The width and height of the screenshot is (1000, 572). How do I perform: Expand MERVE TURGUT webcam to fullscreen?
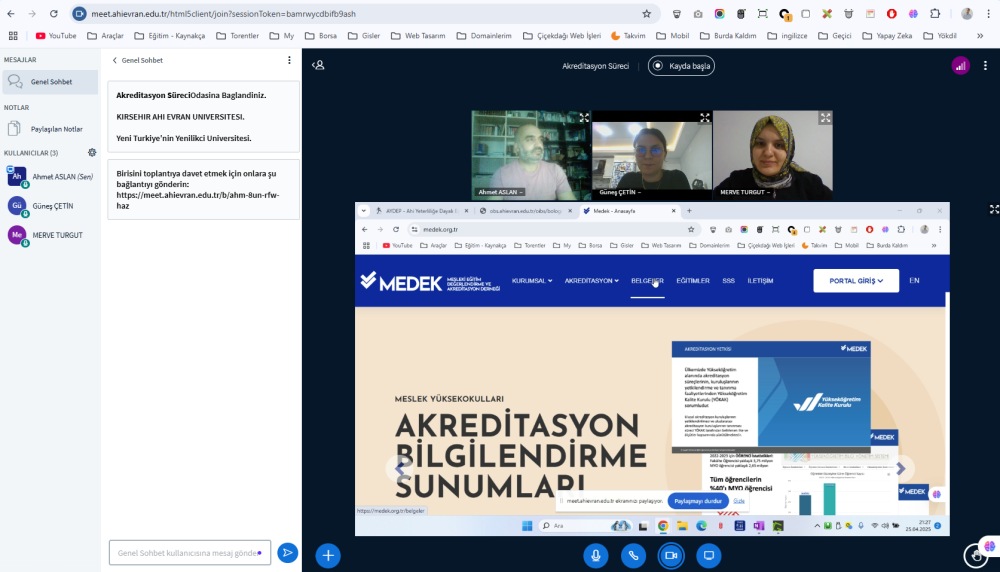(x=825, y=118)
